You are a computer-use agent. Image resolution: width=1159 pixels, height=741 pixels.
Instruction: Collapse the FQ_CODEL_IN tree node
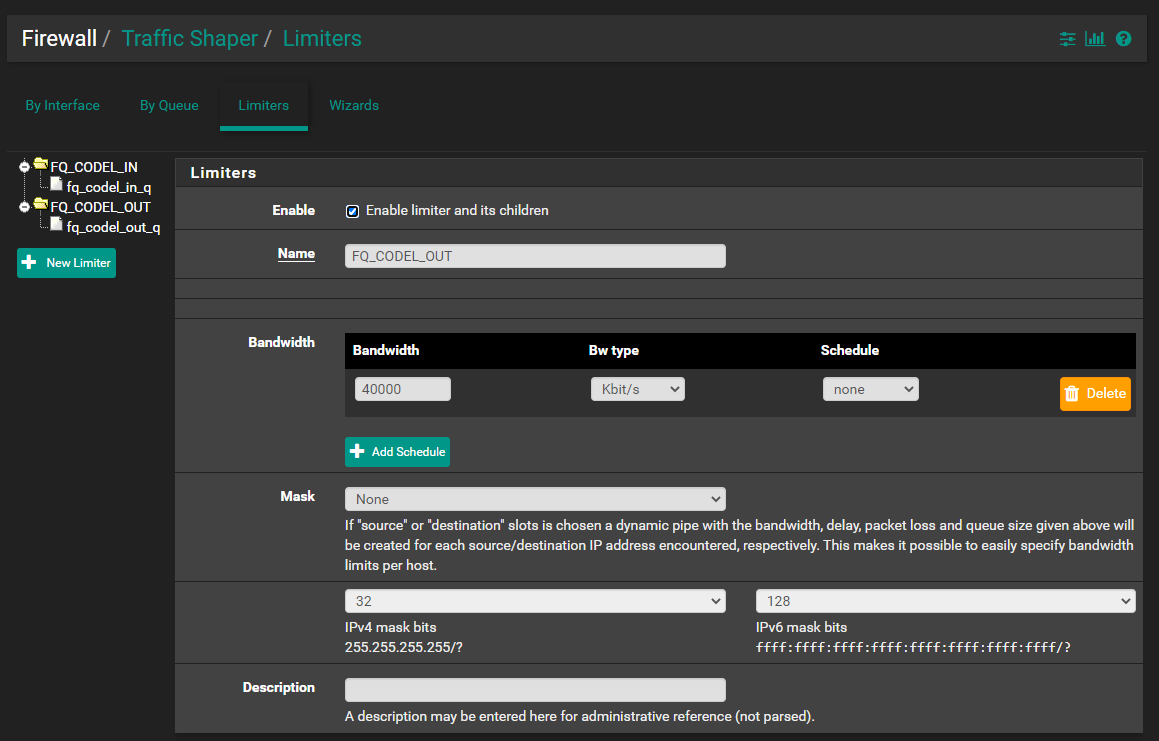[24, 167]
